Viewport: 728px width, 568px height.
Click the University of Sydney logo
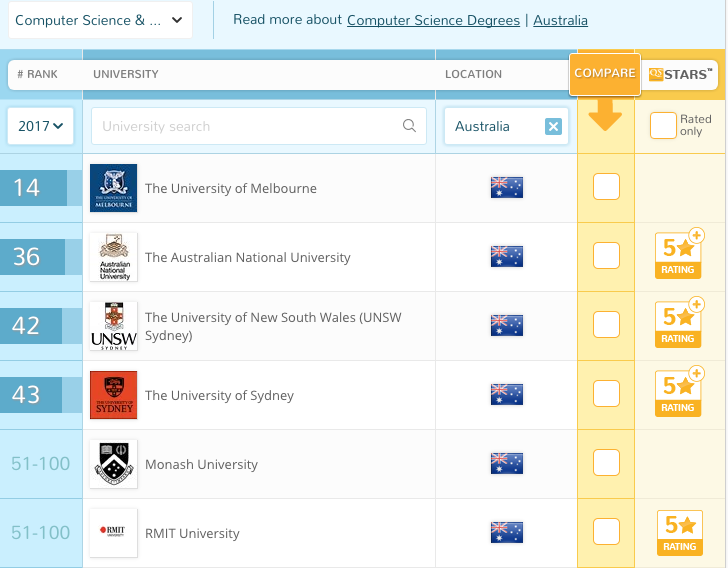tap(113, 395)
